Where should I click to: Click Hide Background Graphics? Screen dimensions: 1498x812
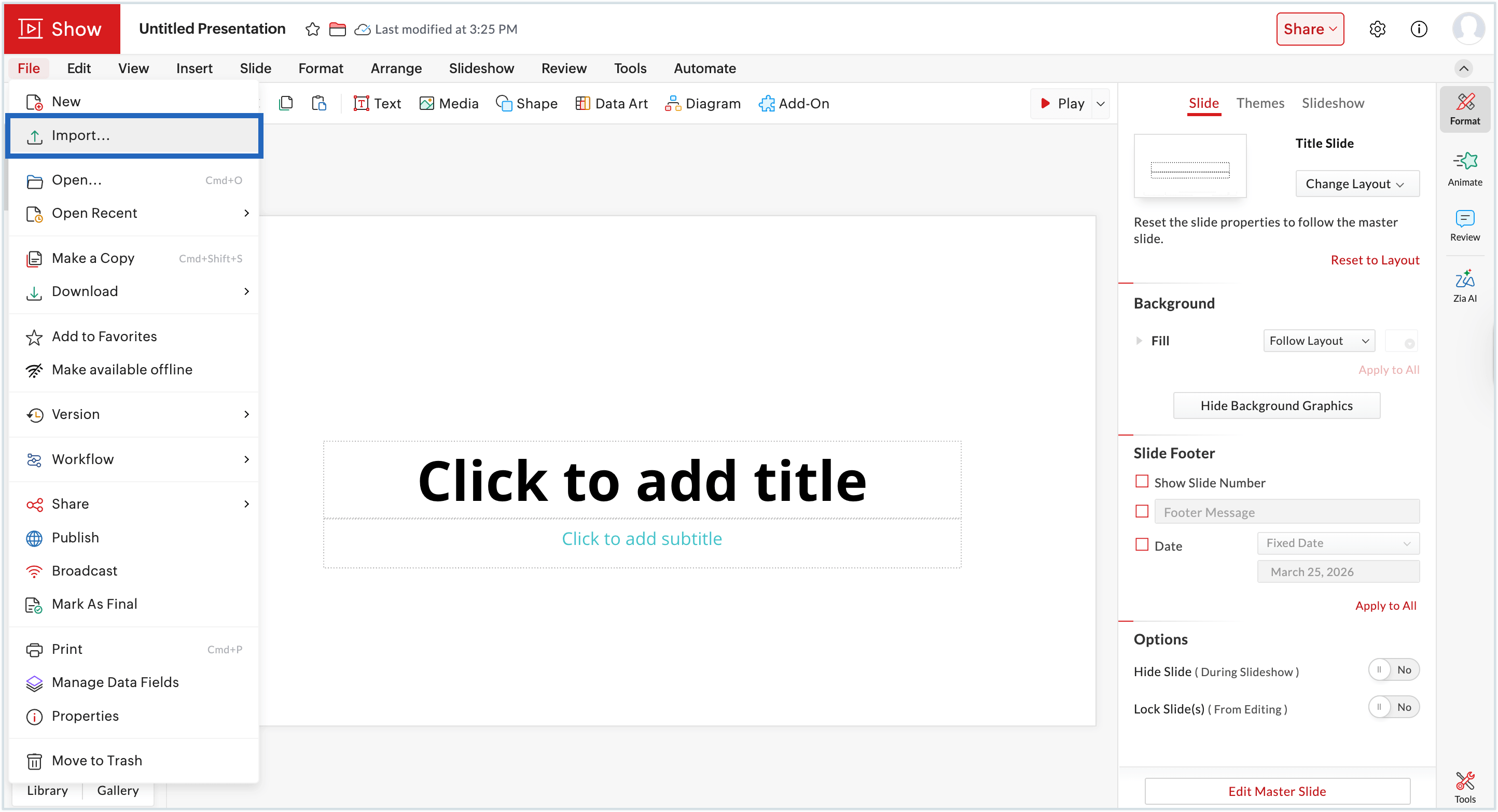tap(1277, 405)
